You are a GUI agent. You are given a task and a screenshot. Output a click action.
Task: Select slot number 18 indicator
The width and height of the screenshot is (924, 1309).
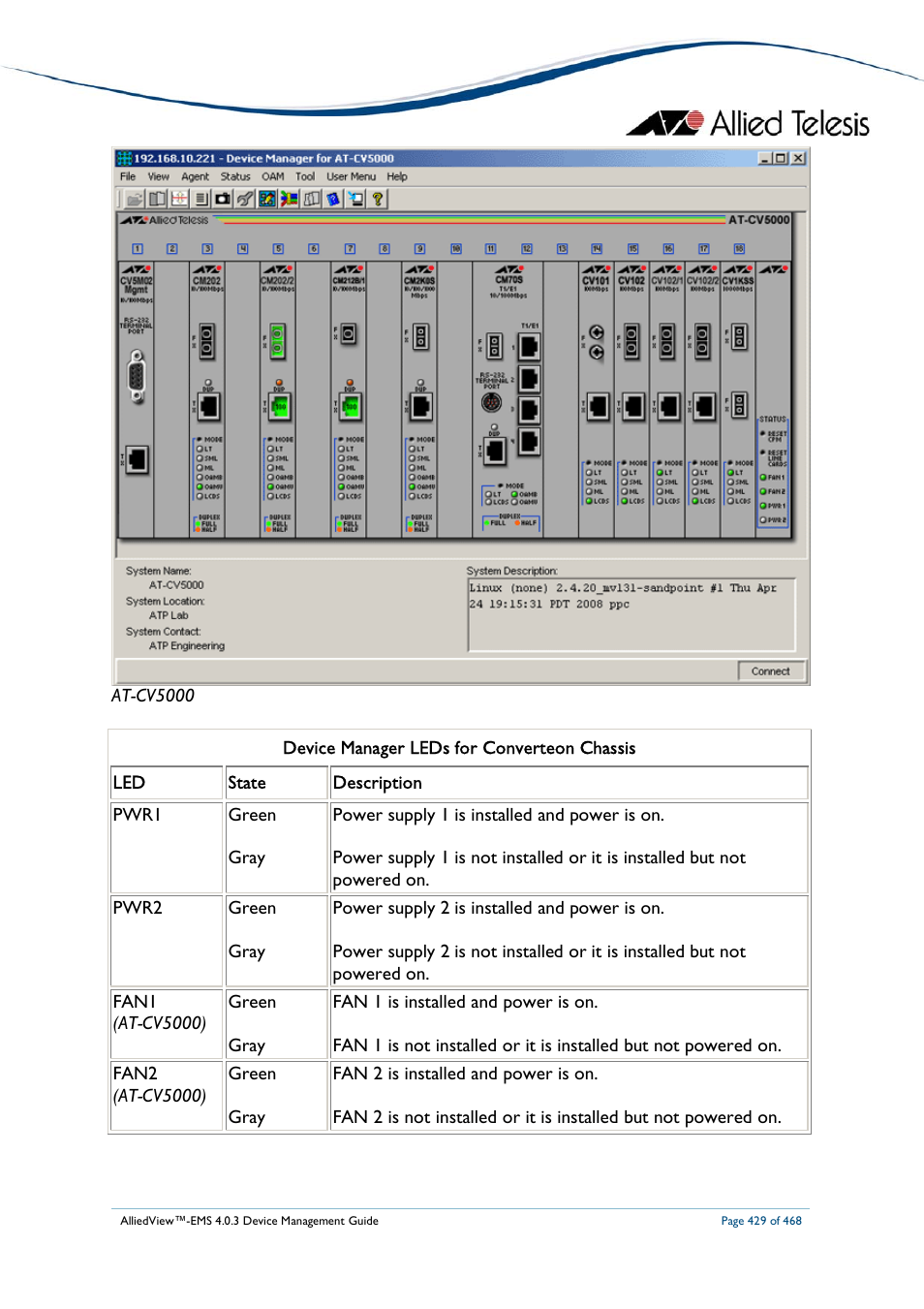click(x=739, y=249)
